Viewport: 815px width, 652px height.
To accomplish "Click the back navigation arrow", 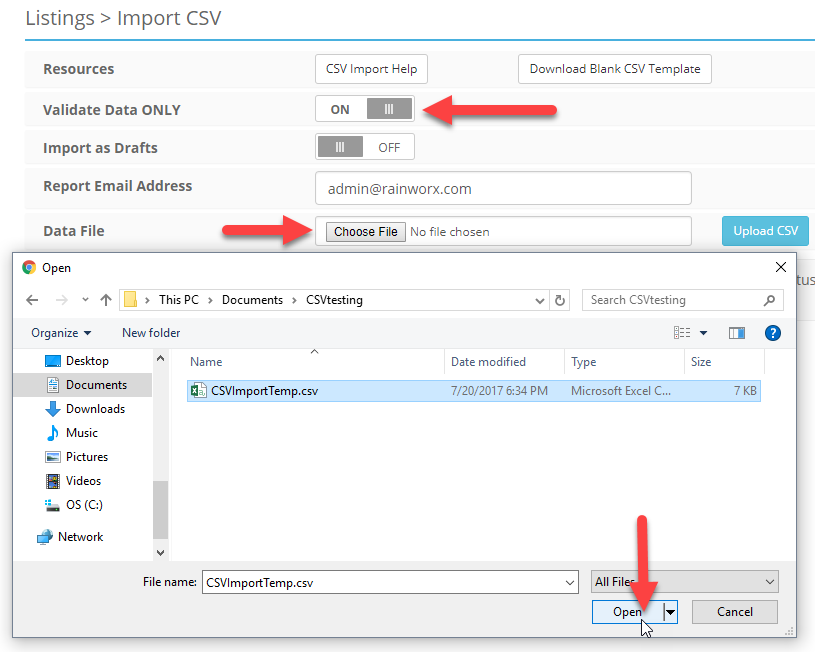I will point(31,299).
